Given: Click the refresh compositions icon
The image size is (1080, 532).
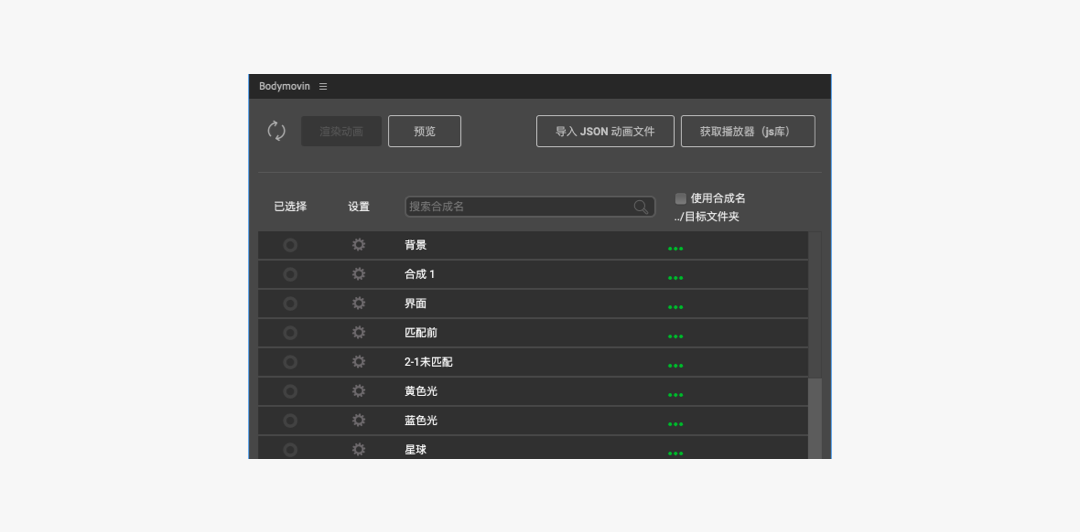Looking at the screenshot, I should [x=276, y=131].
